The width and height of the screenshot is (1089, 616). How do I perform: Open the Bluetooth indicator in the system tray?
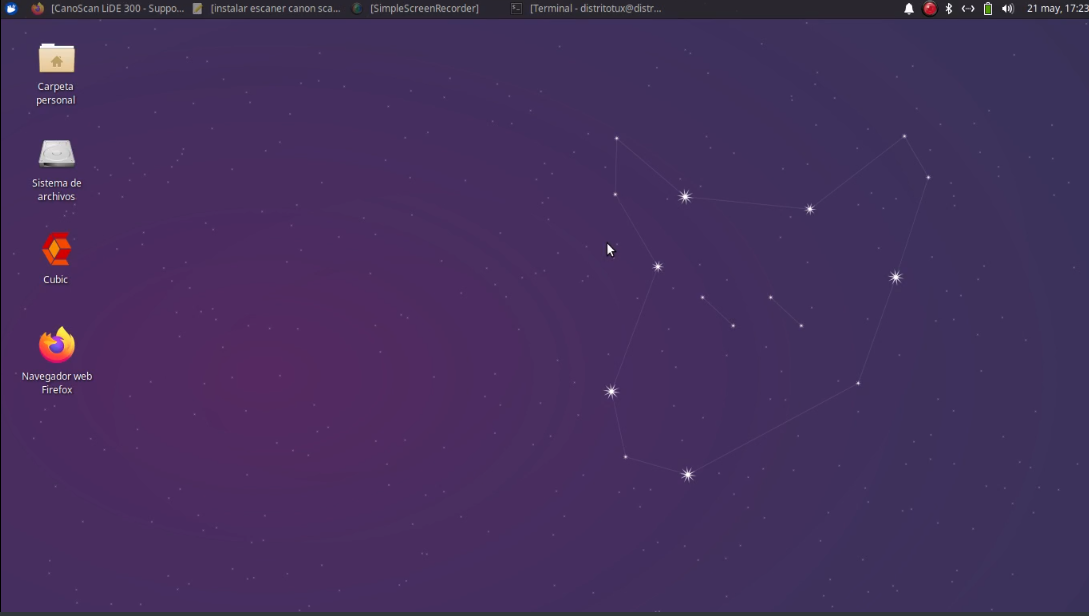[947, 8]
